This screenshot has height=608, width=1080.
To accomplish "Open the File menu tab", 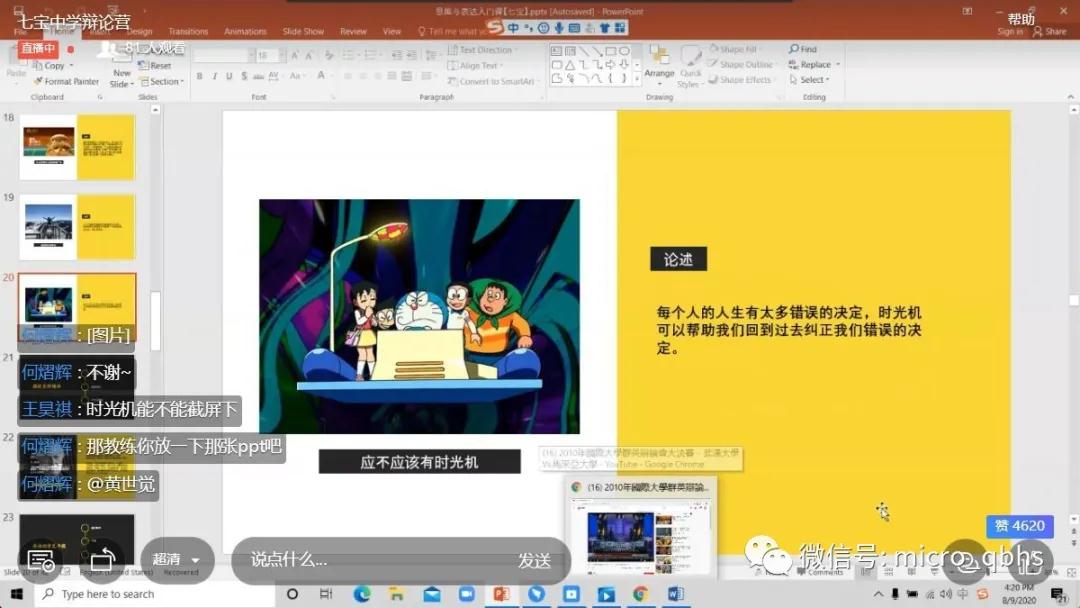I will pos(21,31).
